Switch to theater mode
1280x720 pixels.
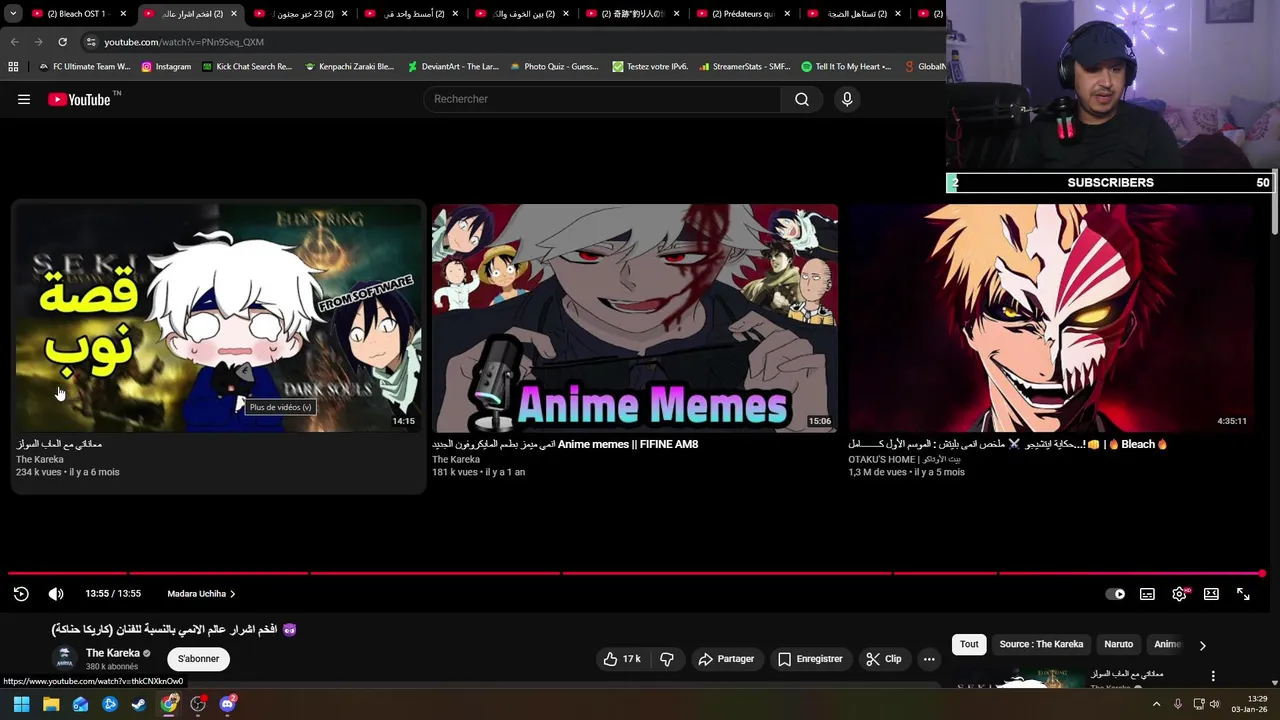(1211, 594)
